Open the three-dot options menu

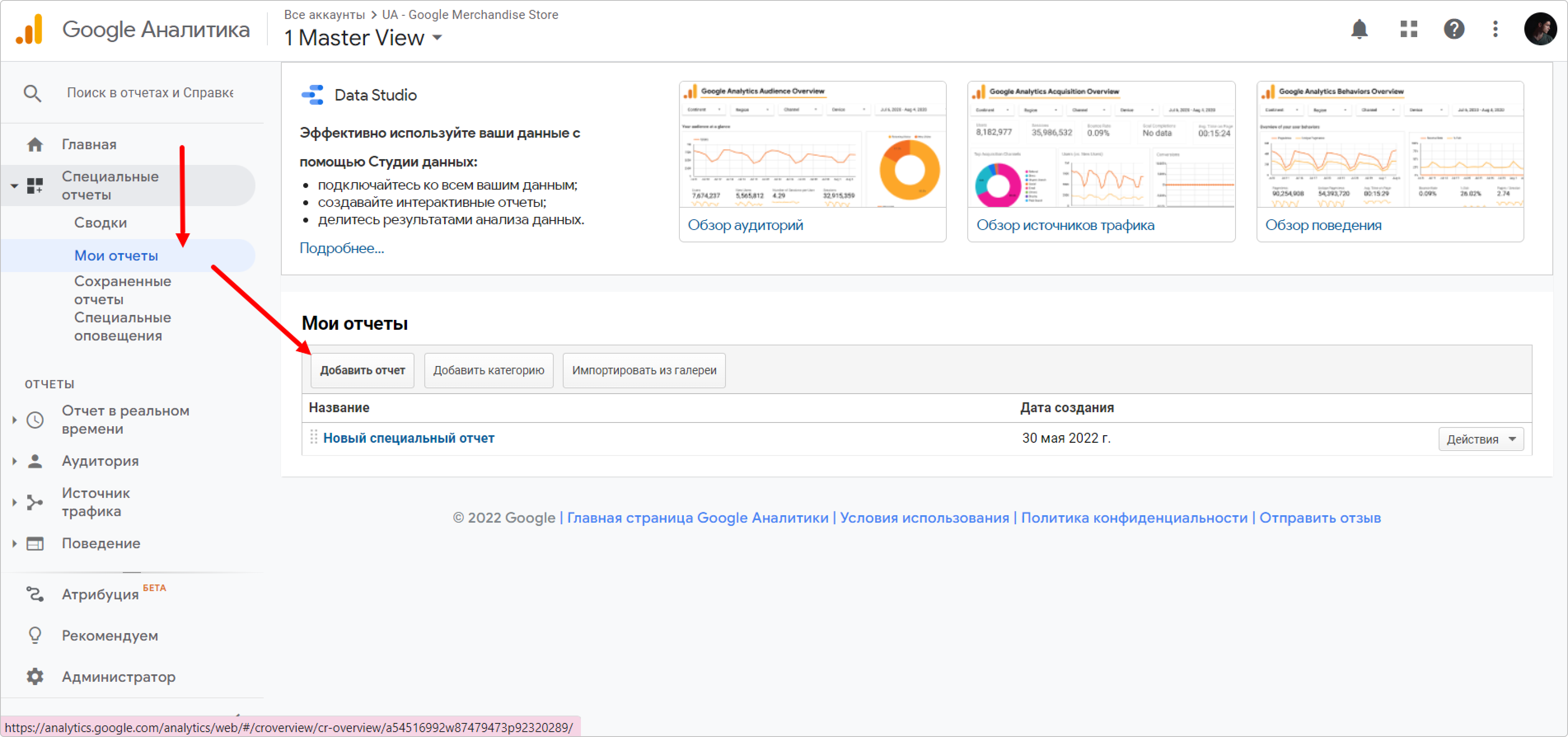pyautogui.click(x=1495, y=28)
